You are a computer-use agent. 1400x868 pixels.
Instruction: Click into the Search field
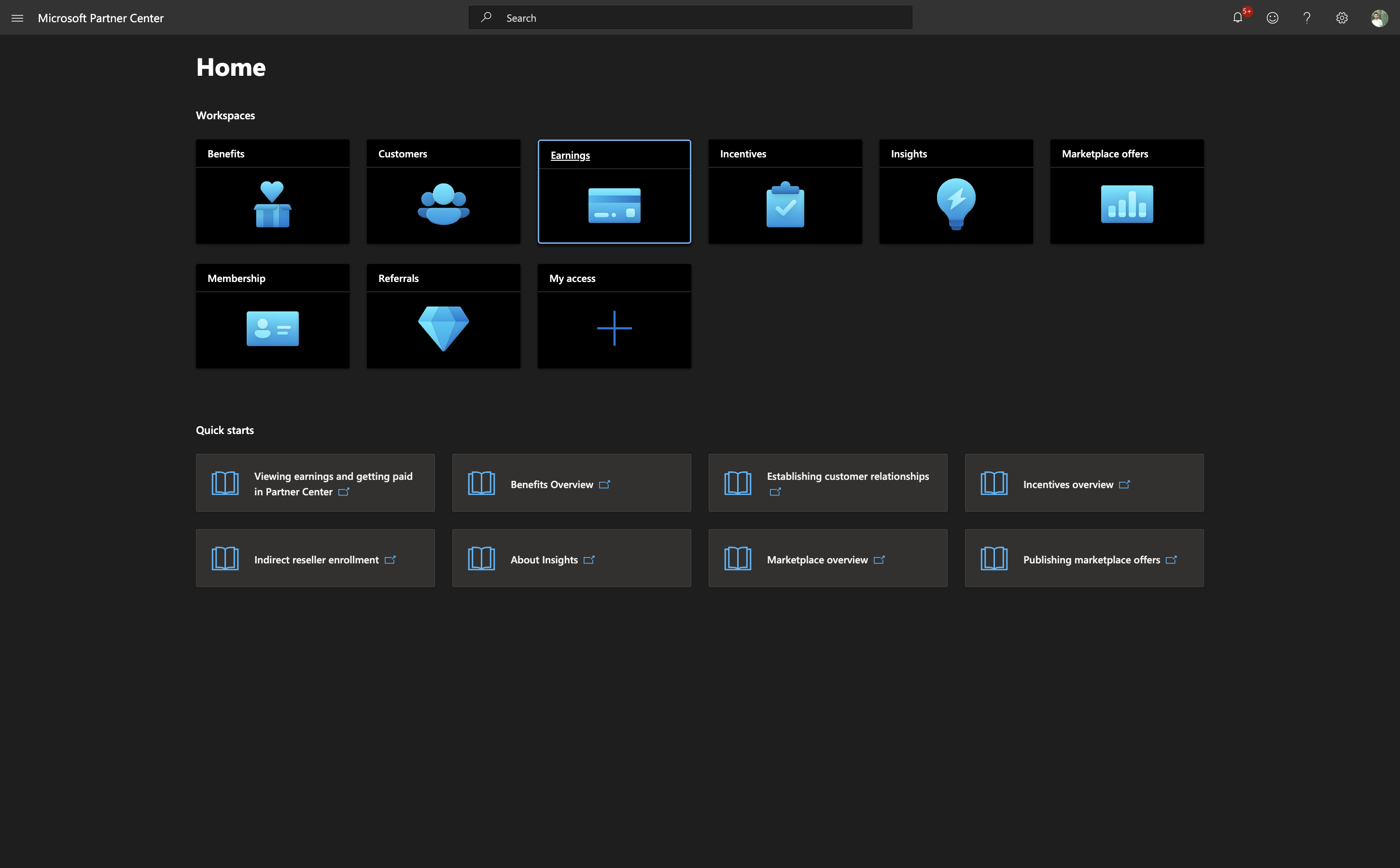pyautogui.click(x=690, y=18)
